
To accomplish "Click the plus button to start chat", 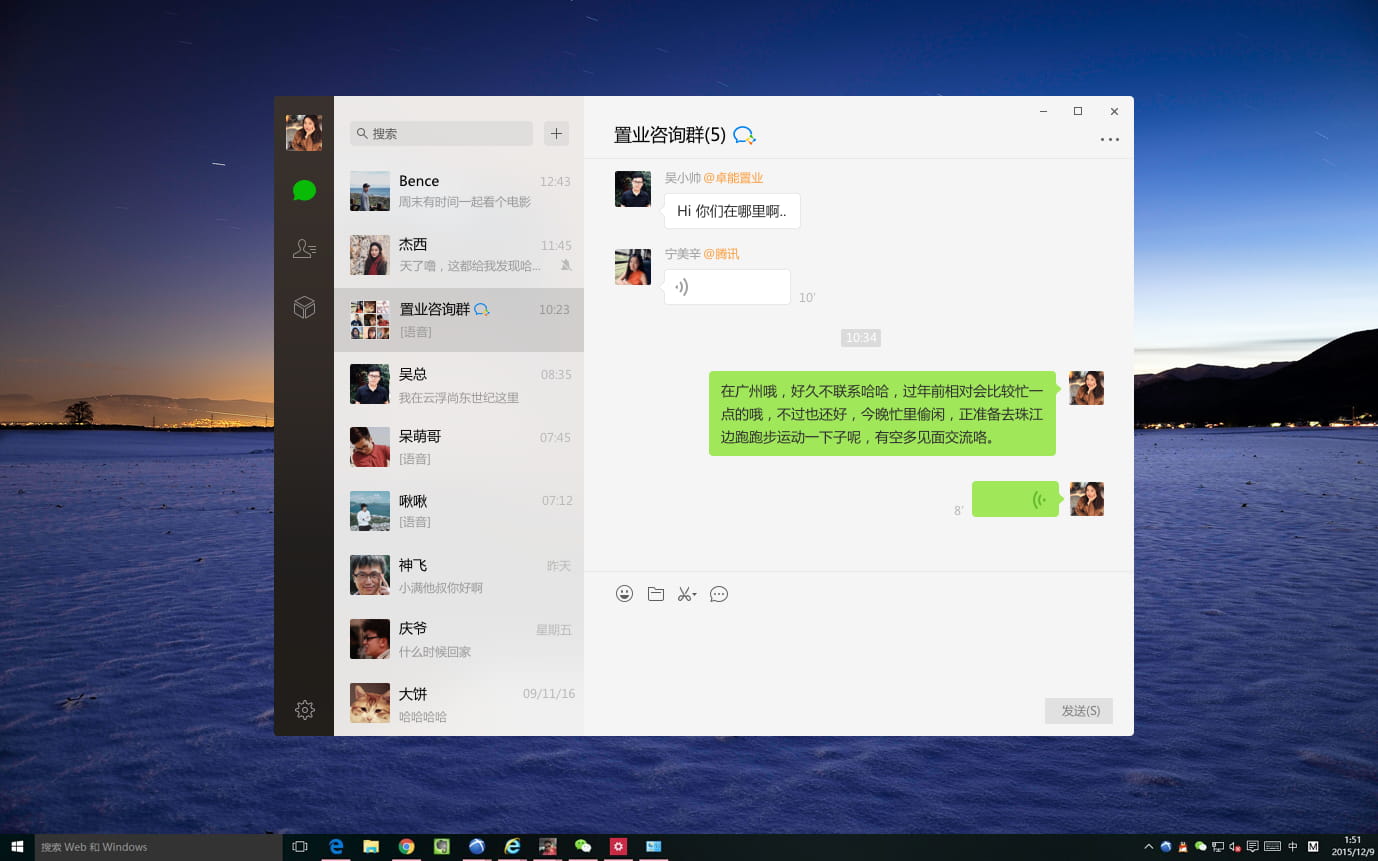I will coord(556,133).
